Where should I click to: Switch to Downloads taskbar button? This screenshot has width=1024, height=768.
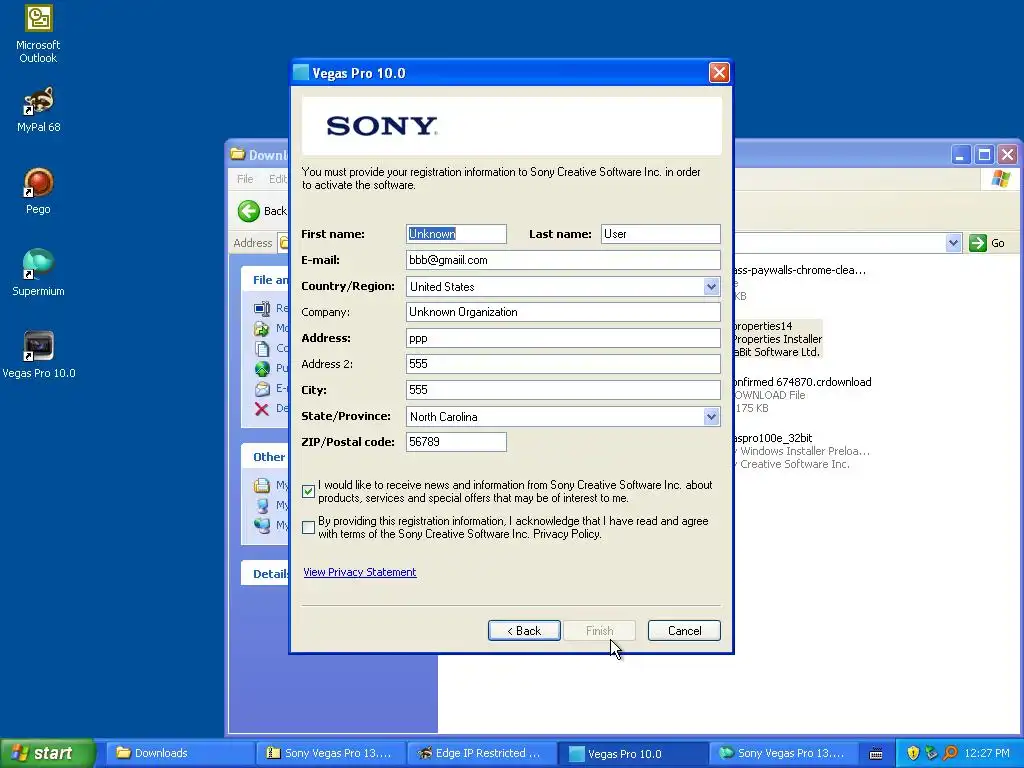click(180, 753)
